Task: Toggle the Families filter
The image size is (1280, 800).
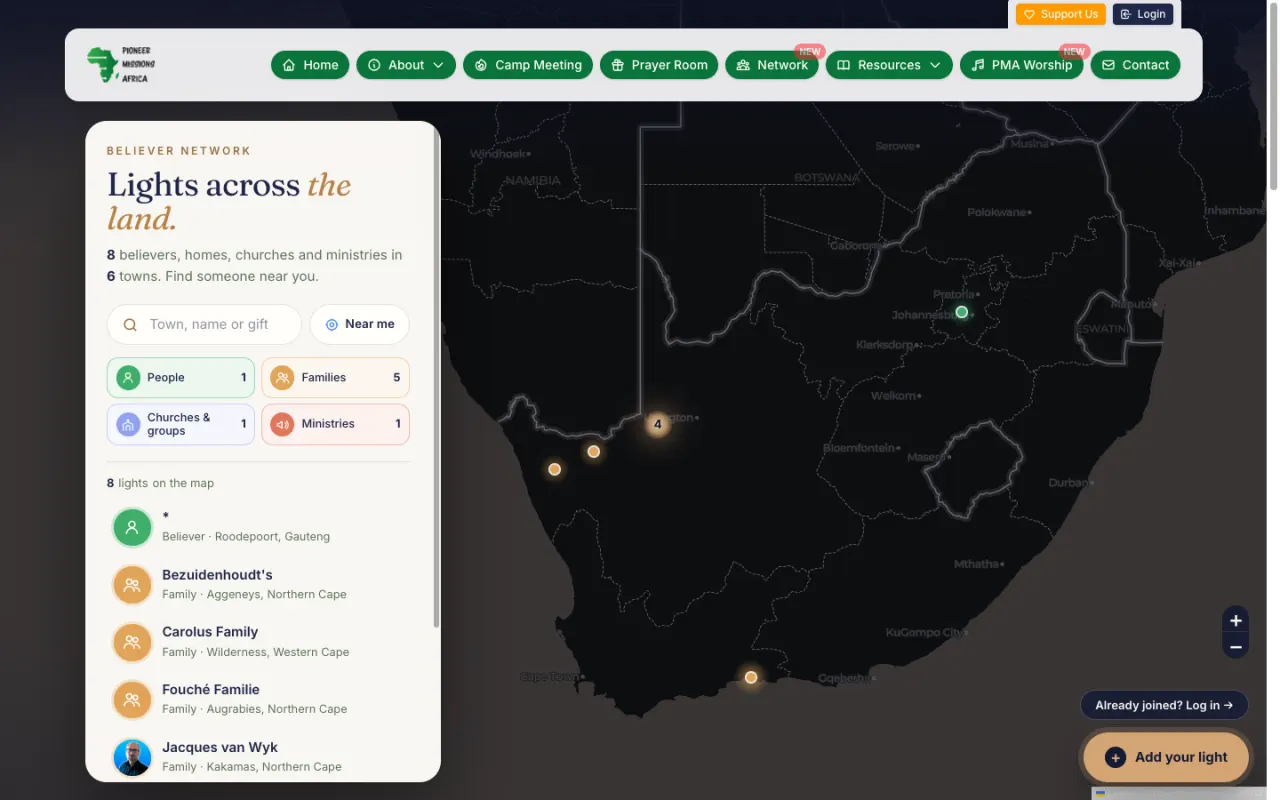Action: (x=335, y=378)
